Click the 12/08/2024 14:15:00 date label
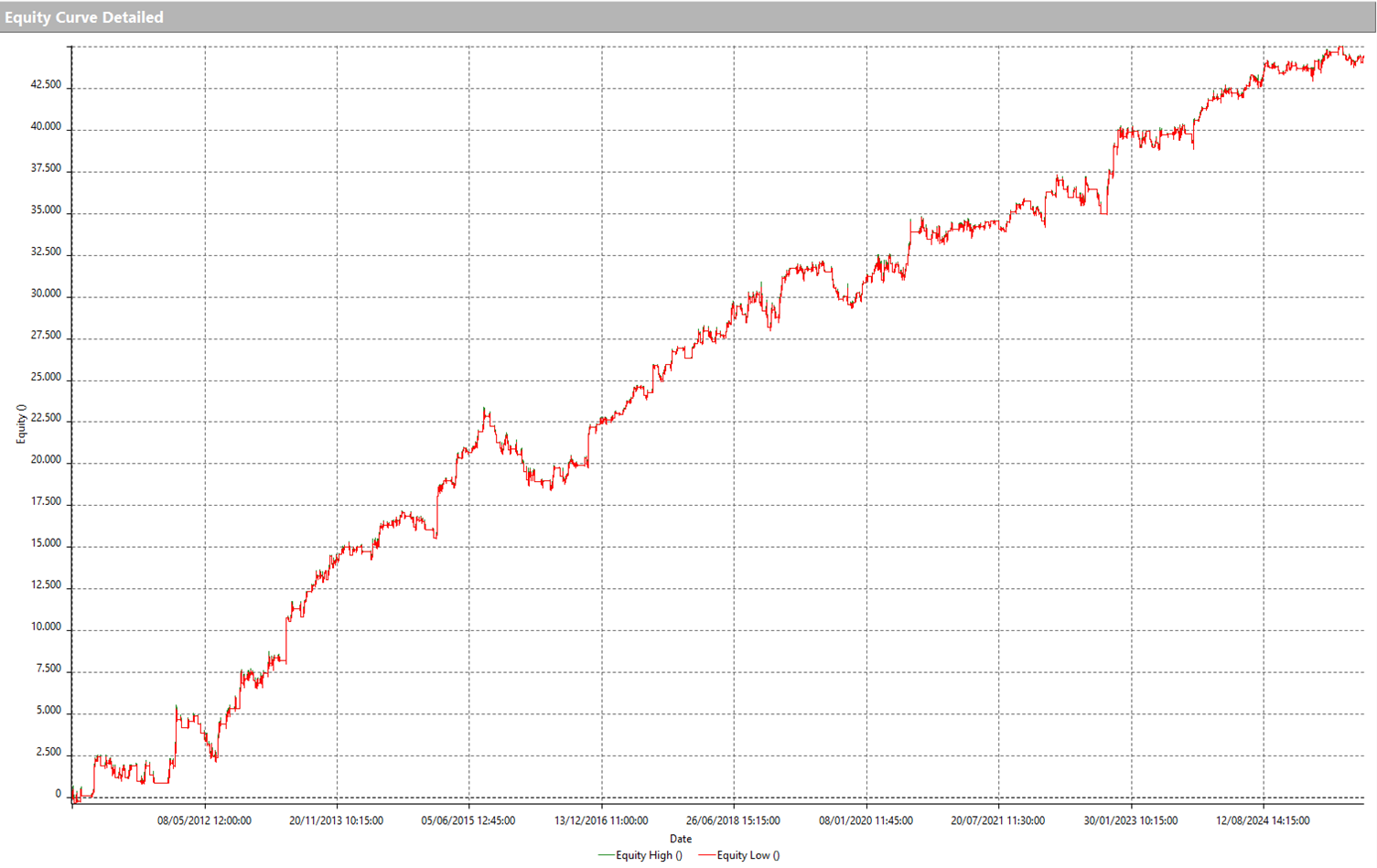 (1263, 820)
